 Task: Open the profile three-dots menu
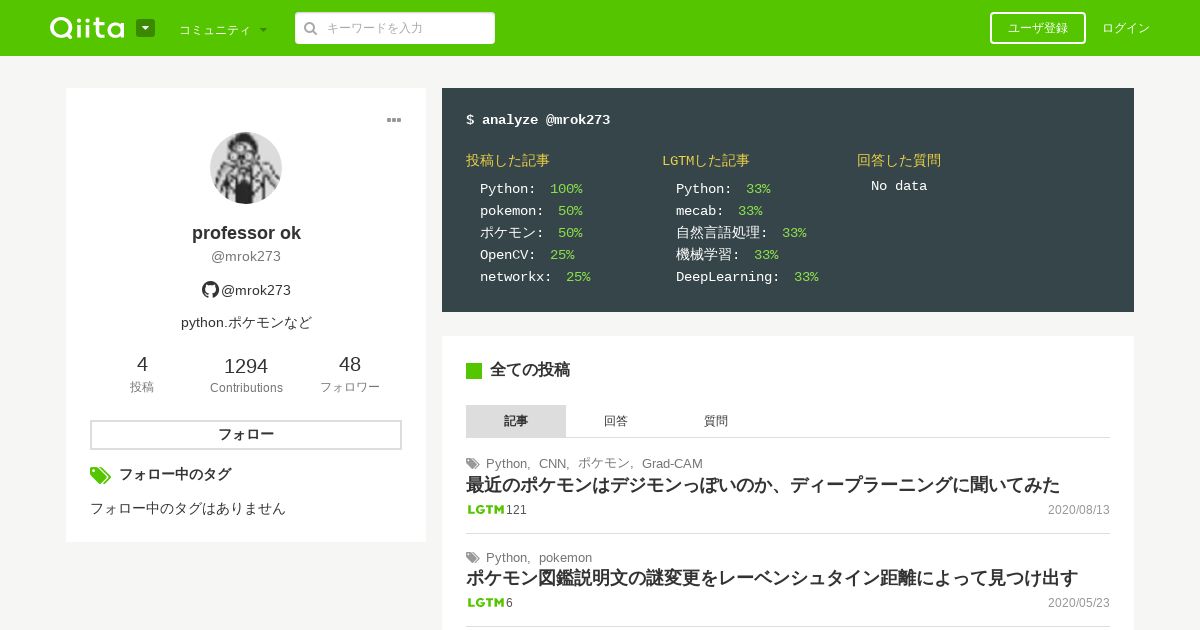394,120
